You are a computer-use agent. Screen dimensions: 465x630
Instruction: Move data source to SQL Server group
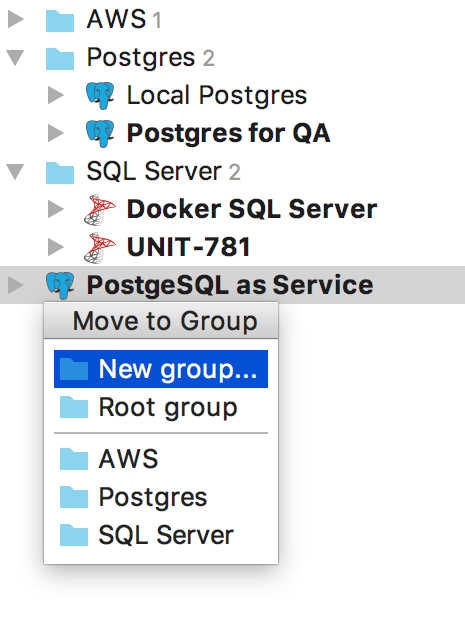coord(161,535)
